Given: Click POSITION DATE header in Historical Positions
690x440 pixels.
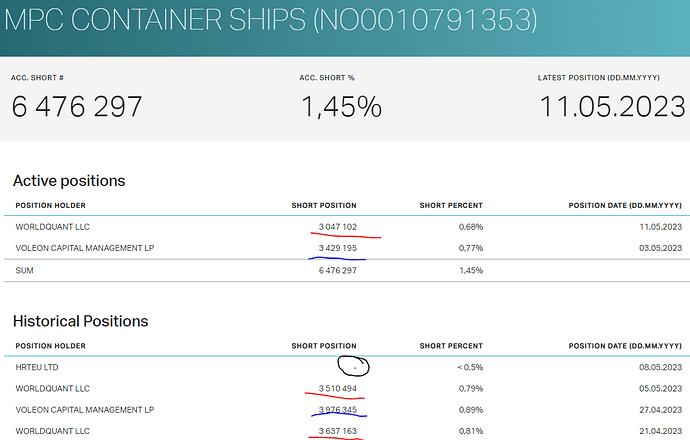Looking at the screenshot, I should click(625, 346).
